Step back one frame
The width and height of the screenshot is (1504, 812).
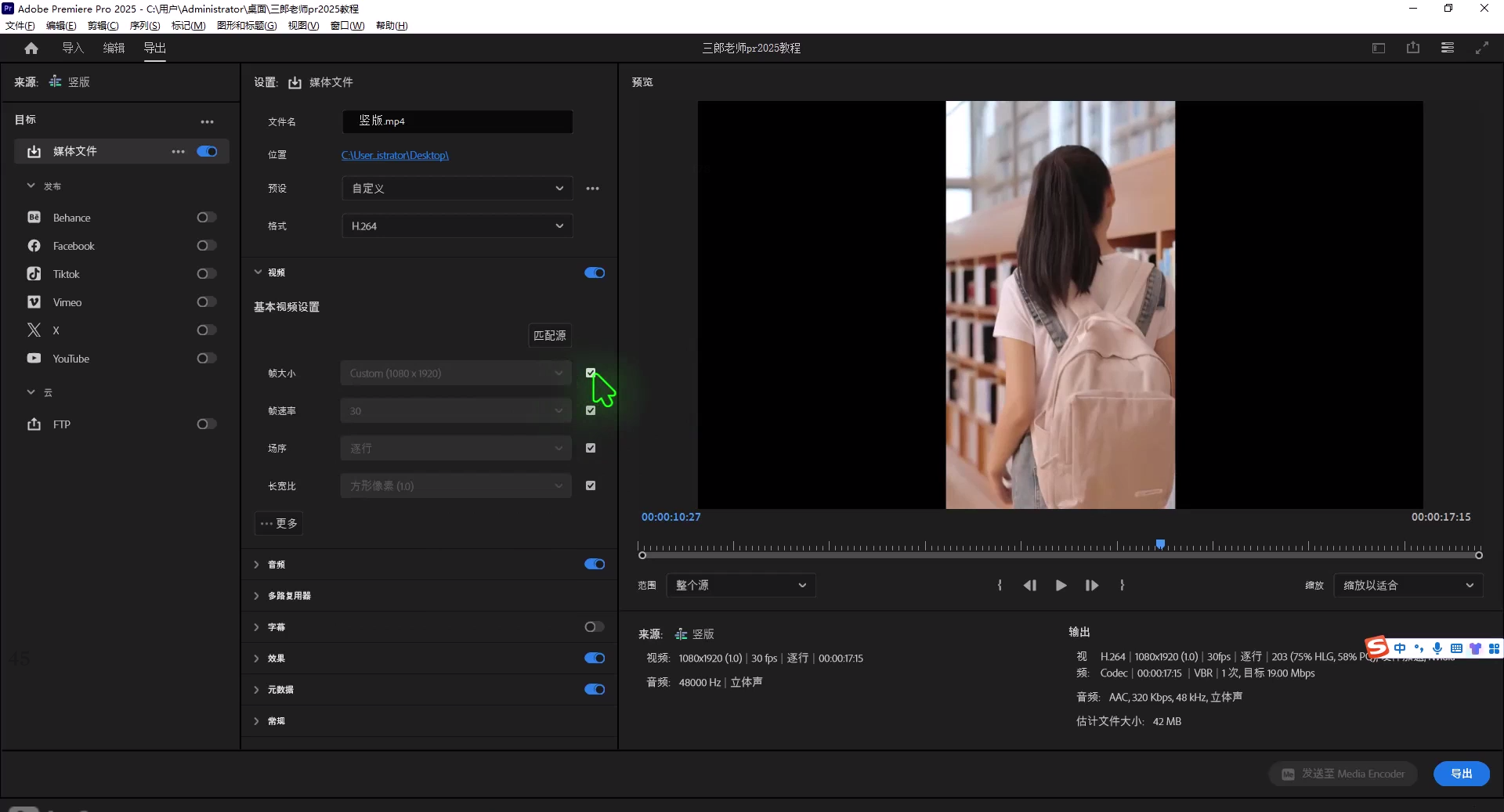click(x=1029, y=586)
